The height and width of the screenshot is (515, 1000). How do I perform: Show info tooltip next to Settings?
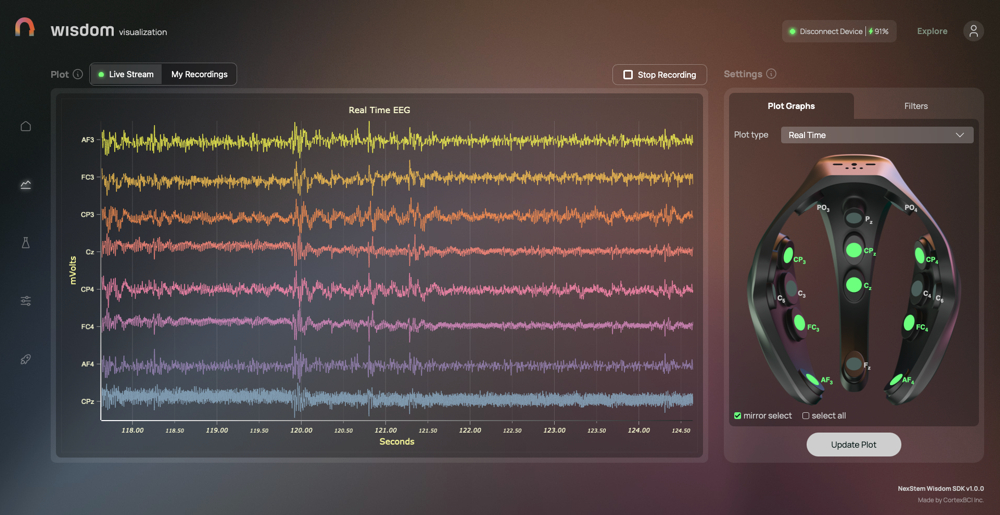[771, 74]
